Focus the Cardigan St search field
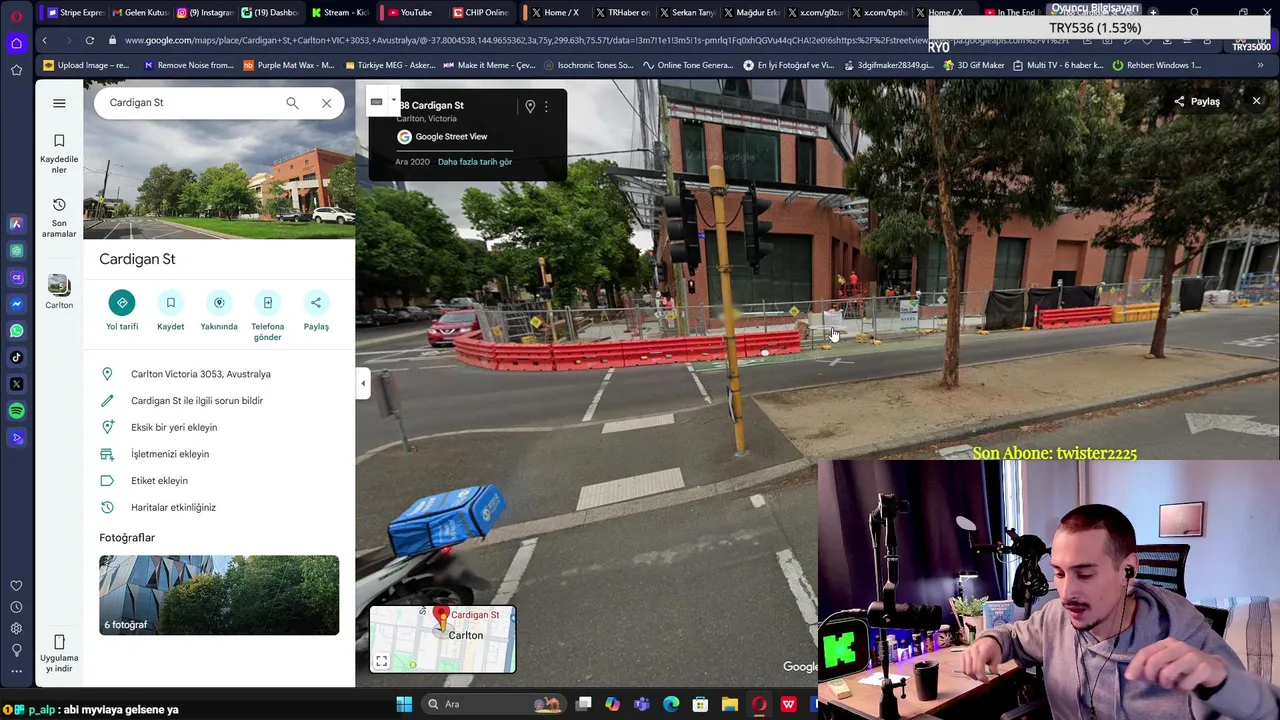 [x=190, y=103]
